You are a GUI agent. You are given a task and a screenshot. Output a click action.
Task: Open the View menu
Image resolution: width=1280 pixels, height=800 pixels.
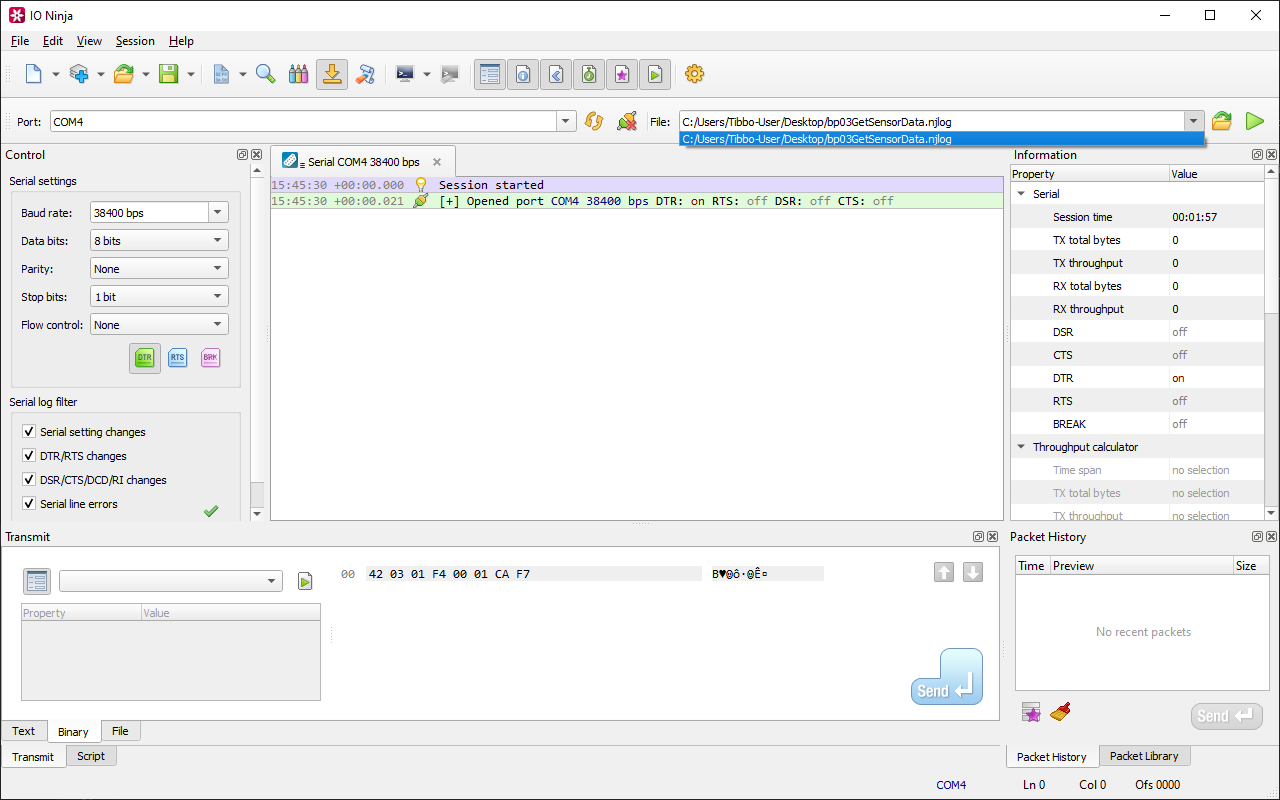click(x=89, y=41)
